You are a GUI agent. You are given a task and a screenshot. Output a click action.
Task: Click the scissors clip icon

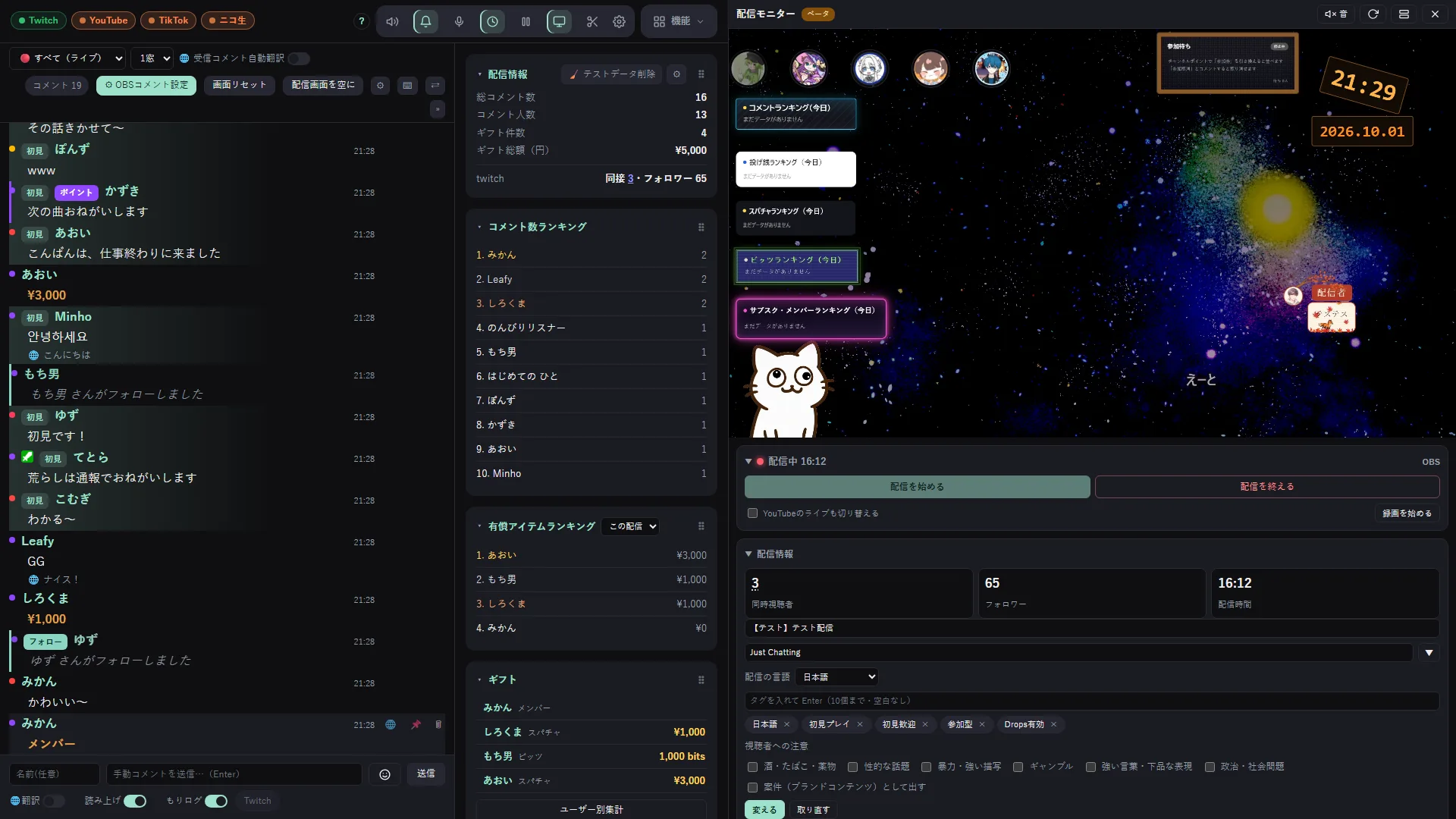[592, 21]
